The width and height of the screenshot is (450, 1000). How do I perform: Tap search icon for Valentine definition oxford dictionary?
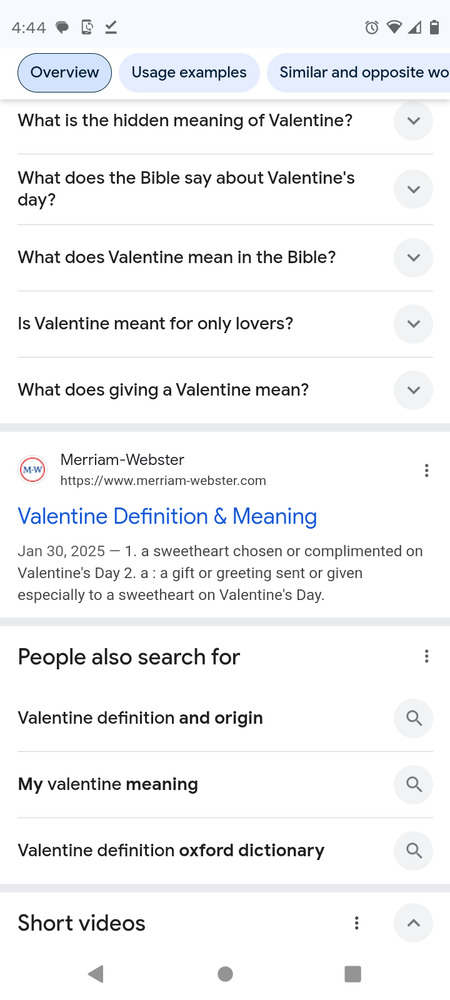click(x=414, y=851)
